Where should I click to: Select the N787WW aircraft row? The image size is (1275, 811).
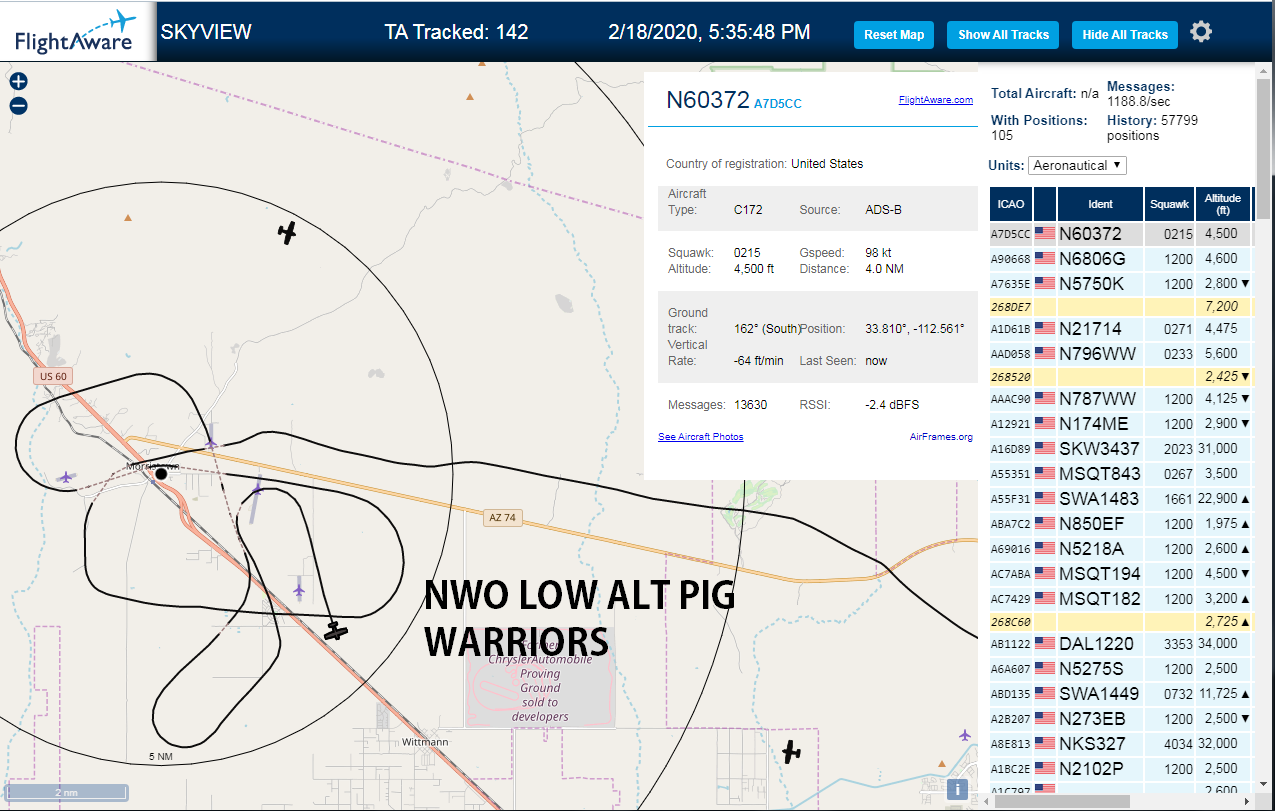pos(1120,398)
